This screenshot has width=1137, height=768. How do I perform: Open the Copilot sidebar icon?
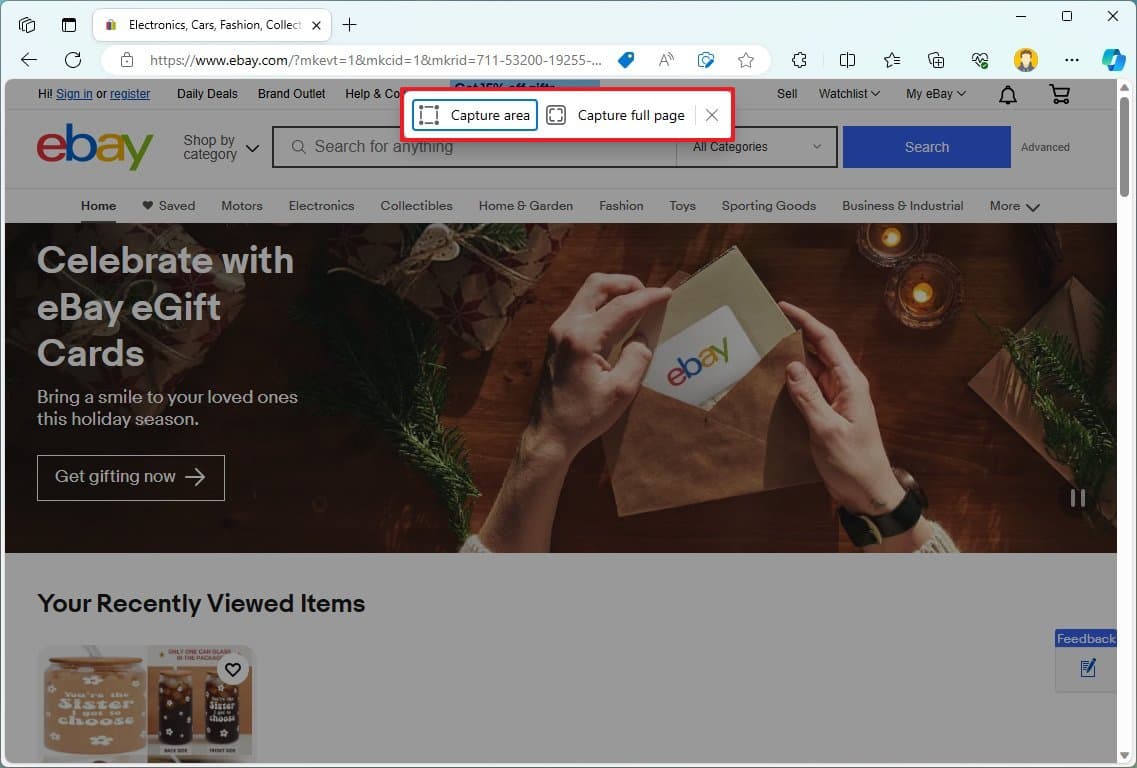coord(1113,60)
